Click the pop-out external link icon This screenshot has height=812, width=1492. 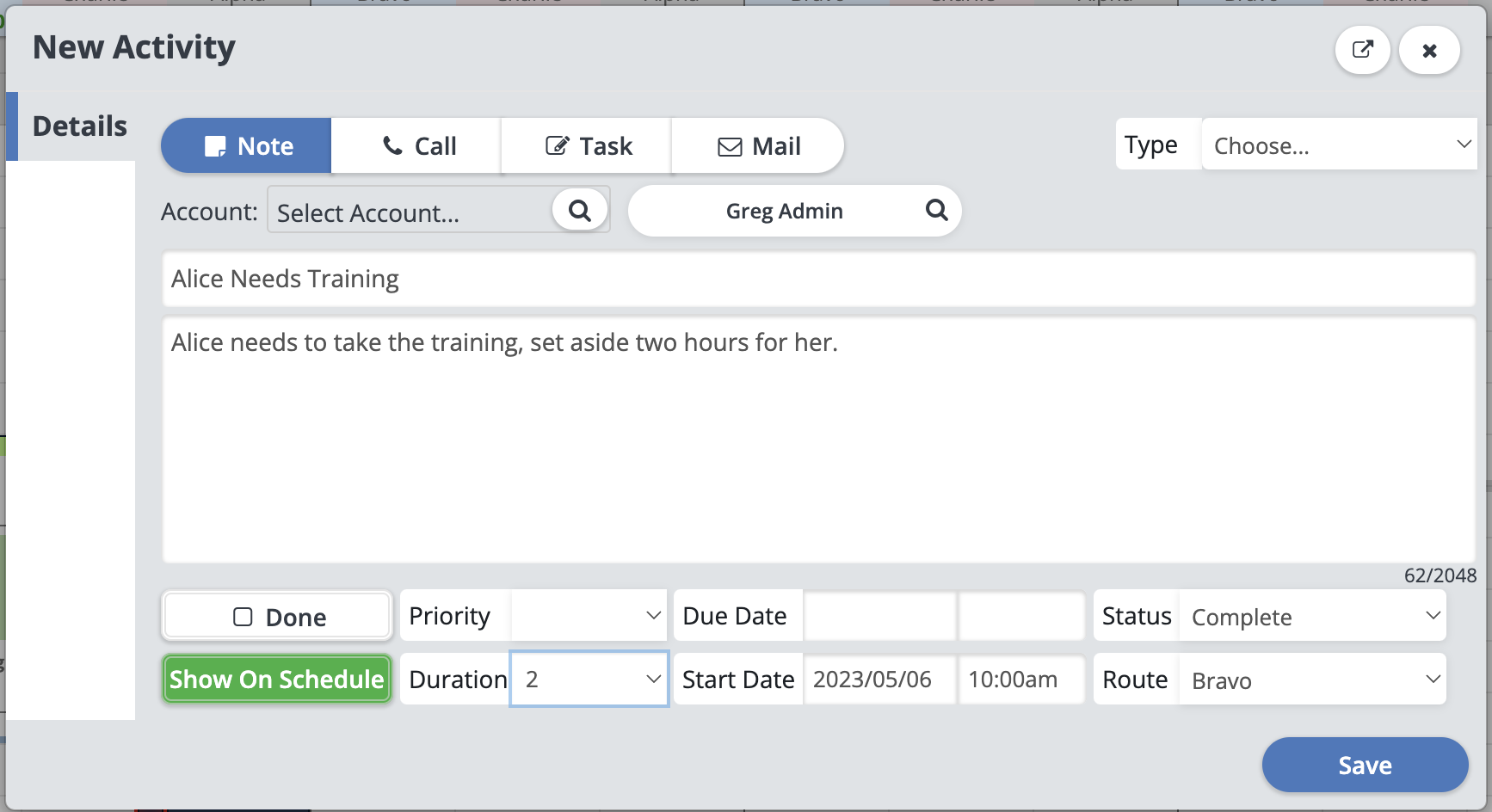1362,50
